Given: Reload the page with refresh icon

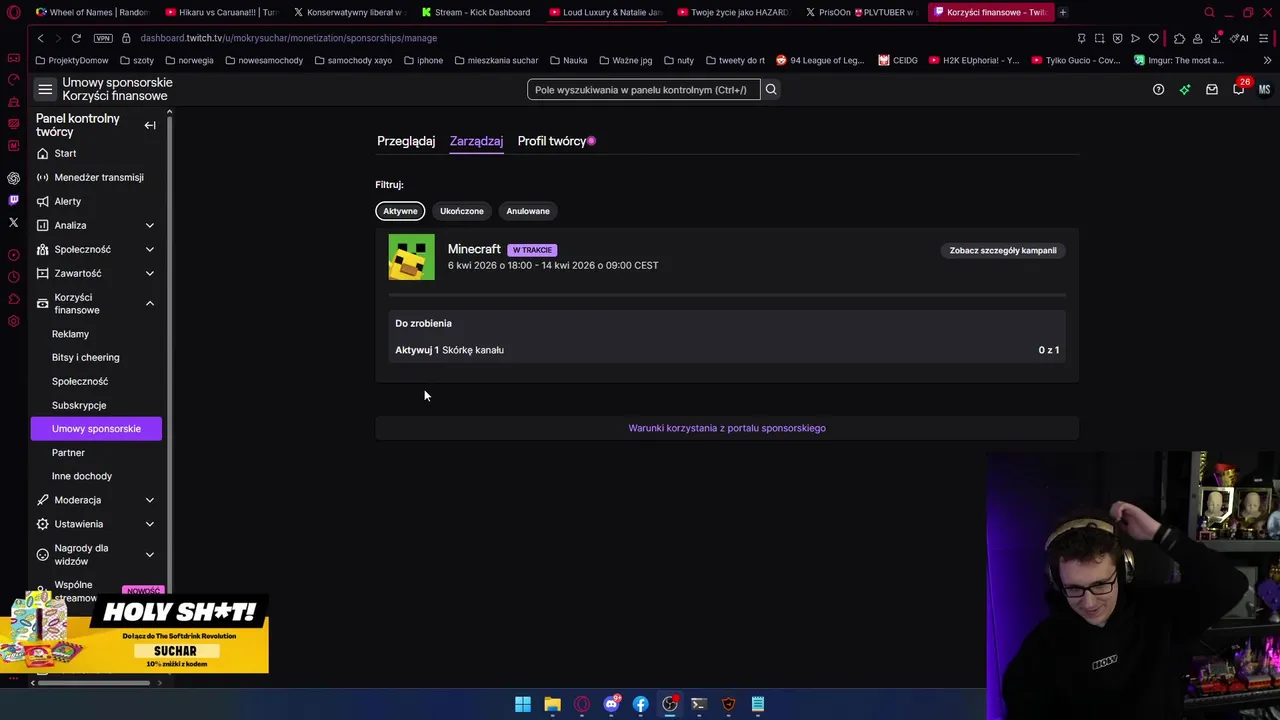Looking at the screenshot, I should (x=76, y=38).
